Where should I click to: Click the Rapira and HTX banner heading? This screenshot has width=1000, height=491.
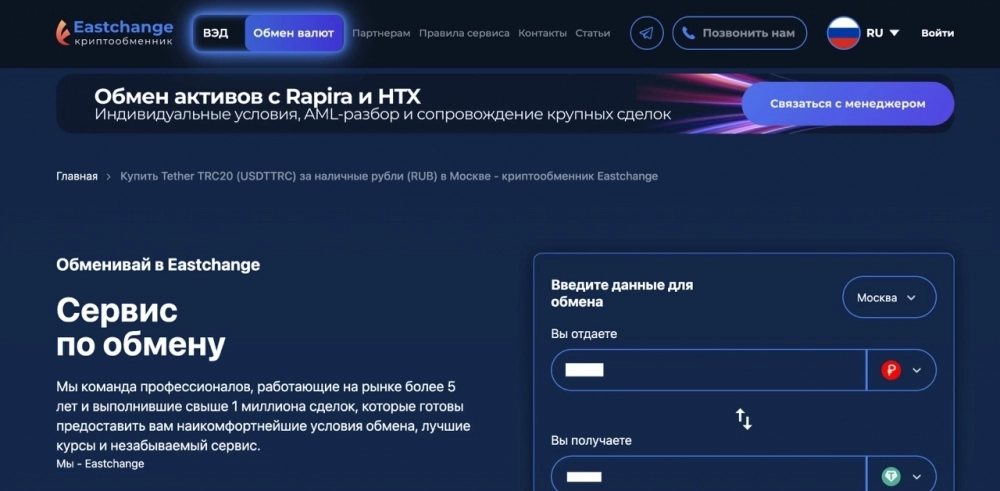point(257,97)
